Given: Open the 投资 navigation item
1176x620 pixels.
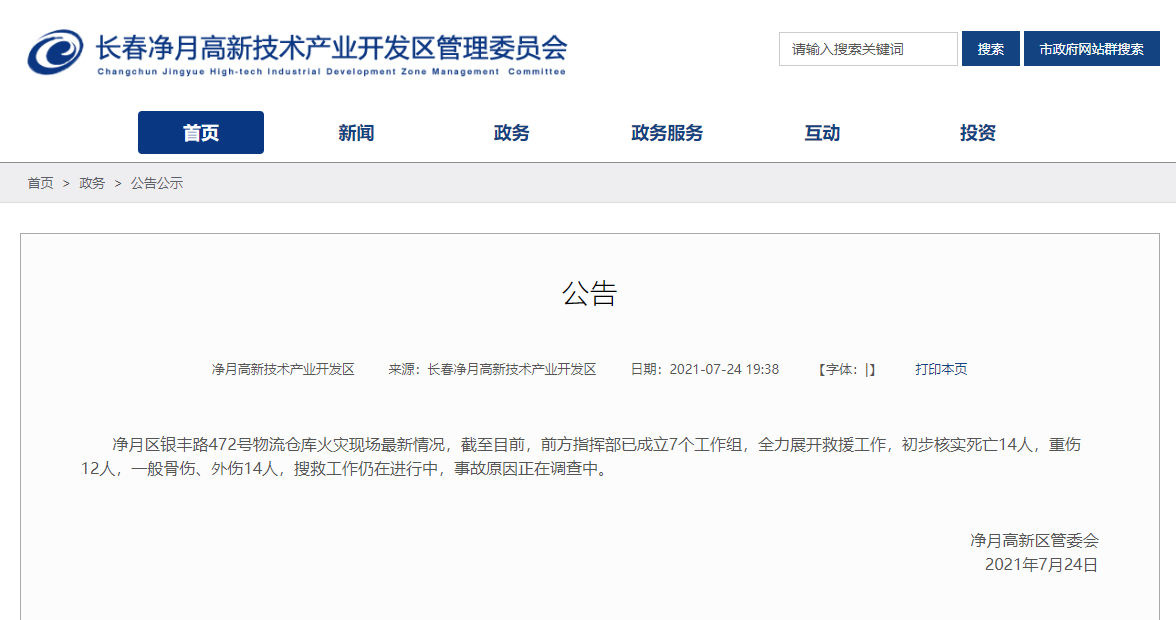Looking at the screenshot, I should (x=977, y=133).
